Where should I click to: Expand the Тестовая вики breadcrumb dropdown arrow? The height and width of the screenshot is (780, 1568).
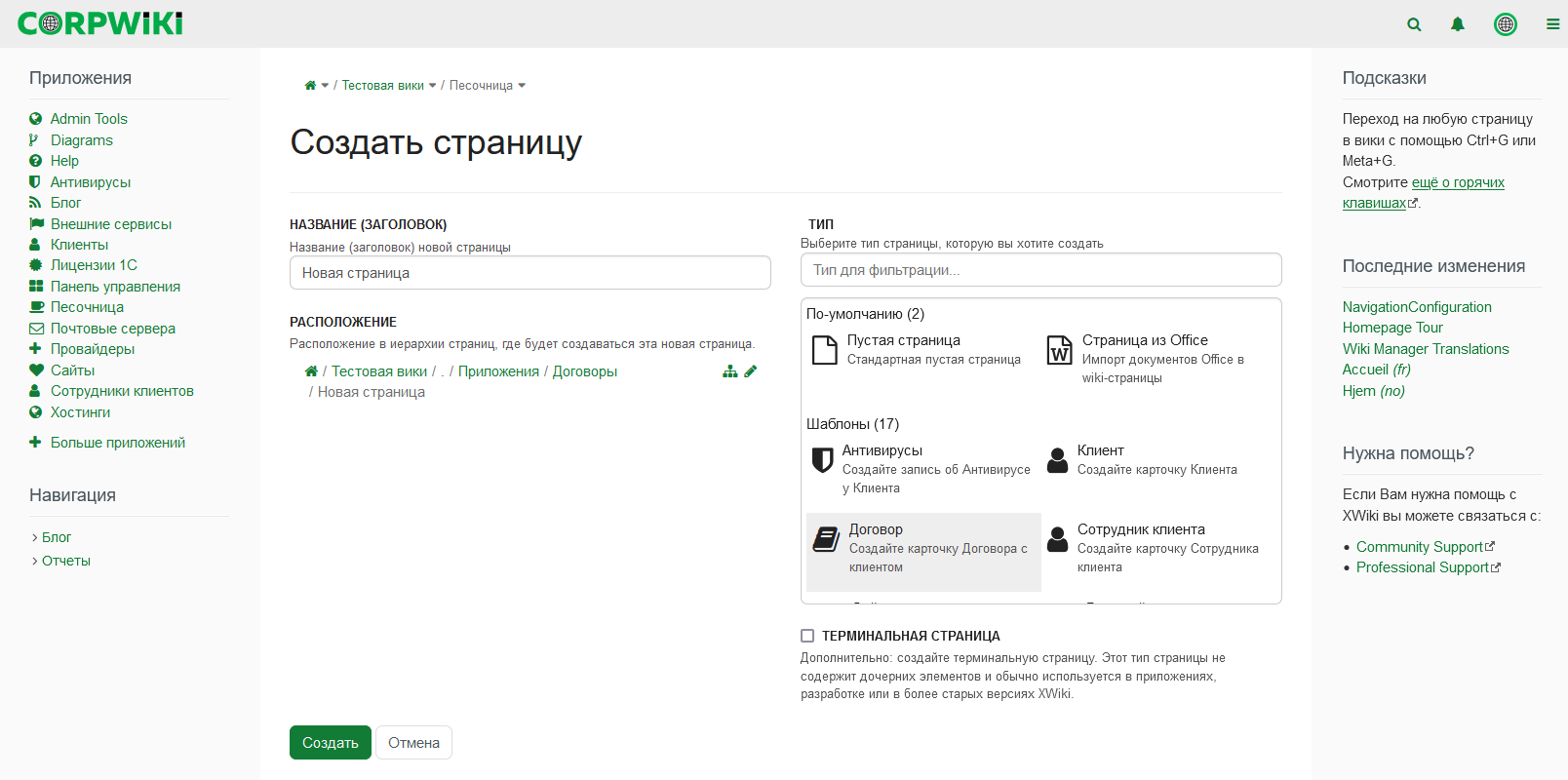pyautogui.click(x=432, y=86)
